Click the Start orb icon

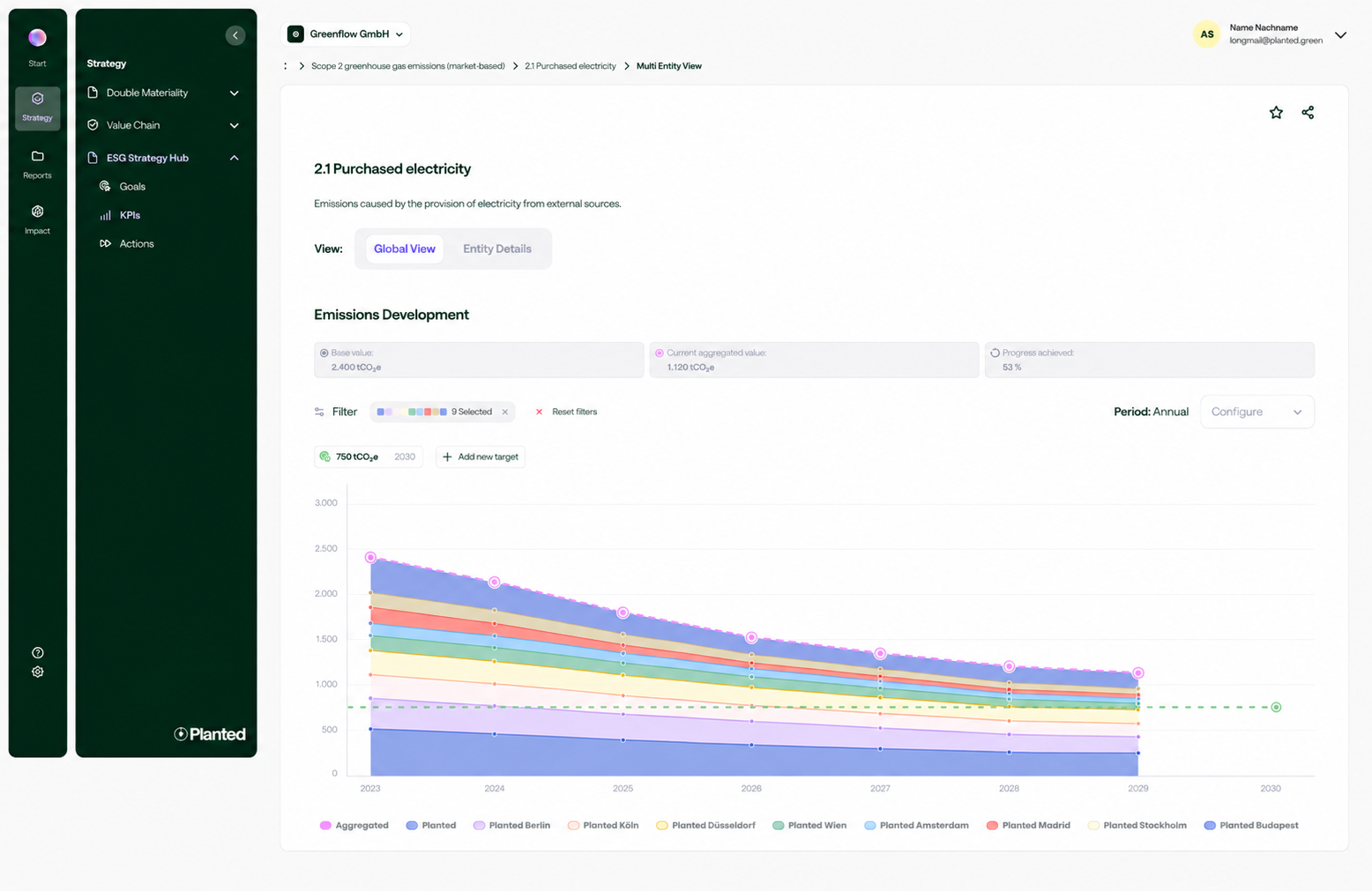tap(37, 37)
